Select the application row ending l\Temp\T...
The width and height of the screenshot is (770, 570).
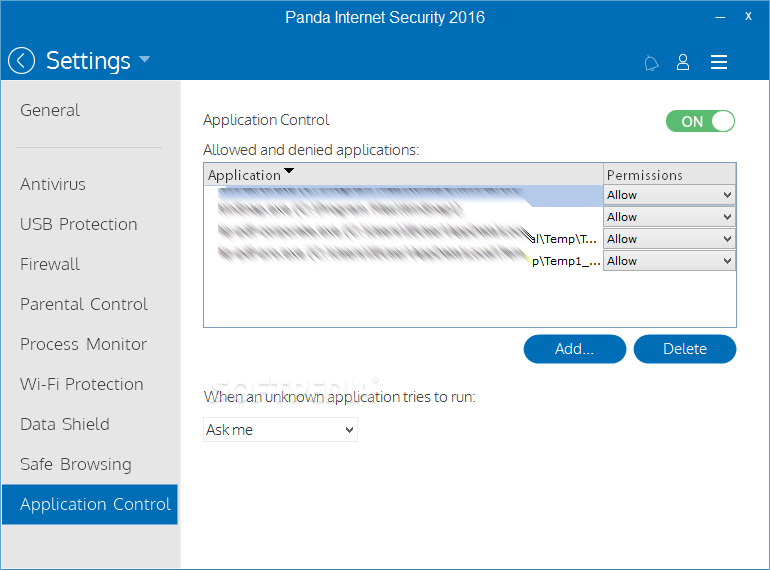[x=403, y=239]
